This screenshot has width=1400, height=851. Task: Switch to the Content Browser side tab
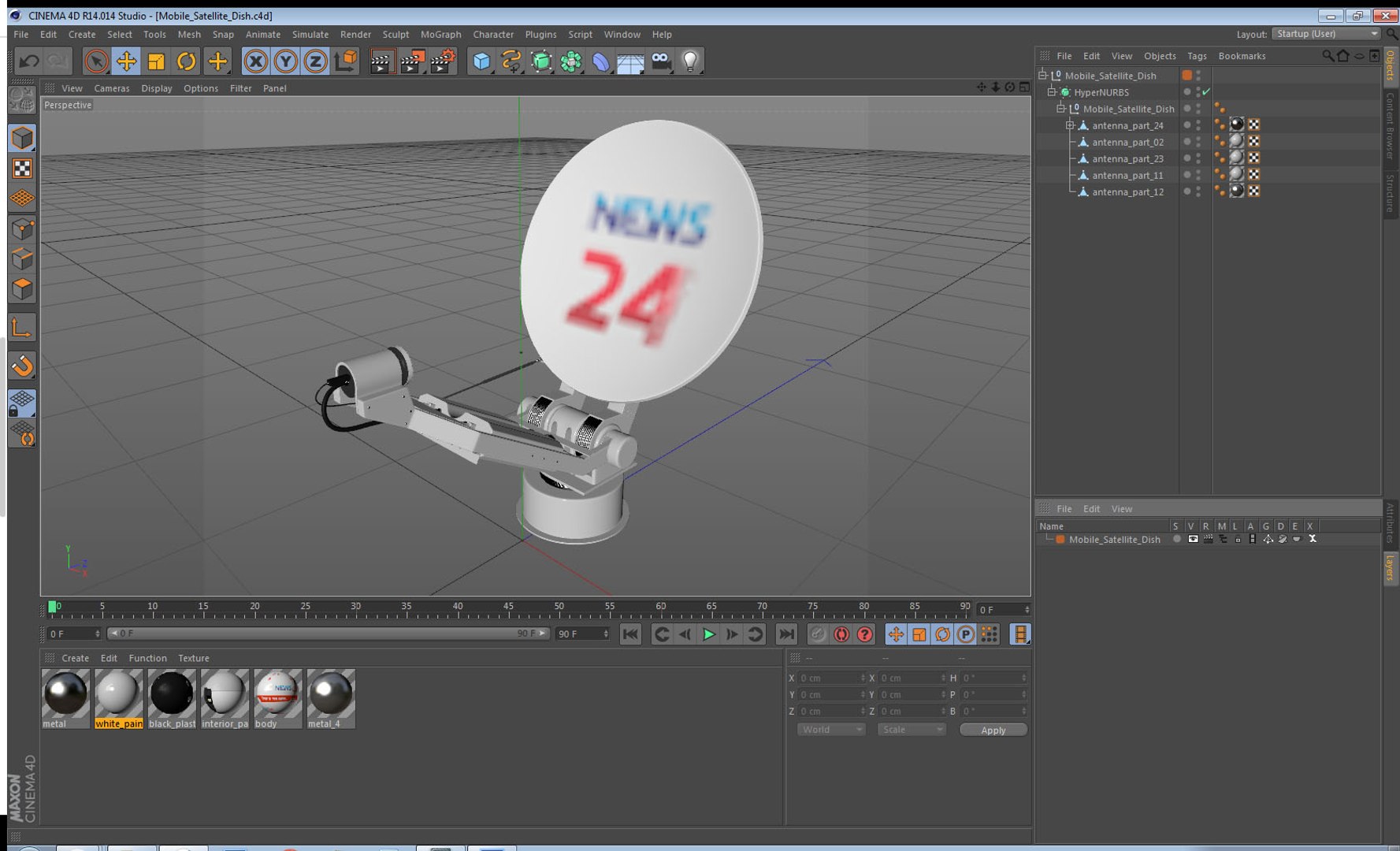pos(1391,126)
